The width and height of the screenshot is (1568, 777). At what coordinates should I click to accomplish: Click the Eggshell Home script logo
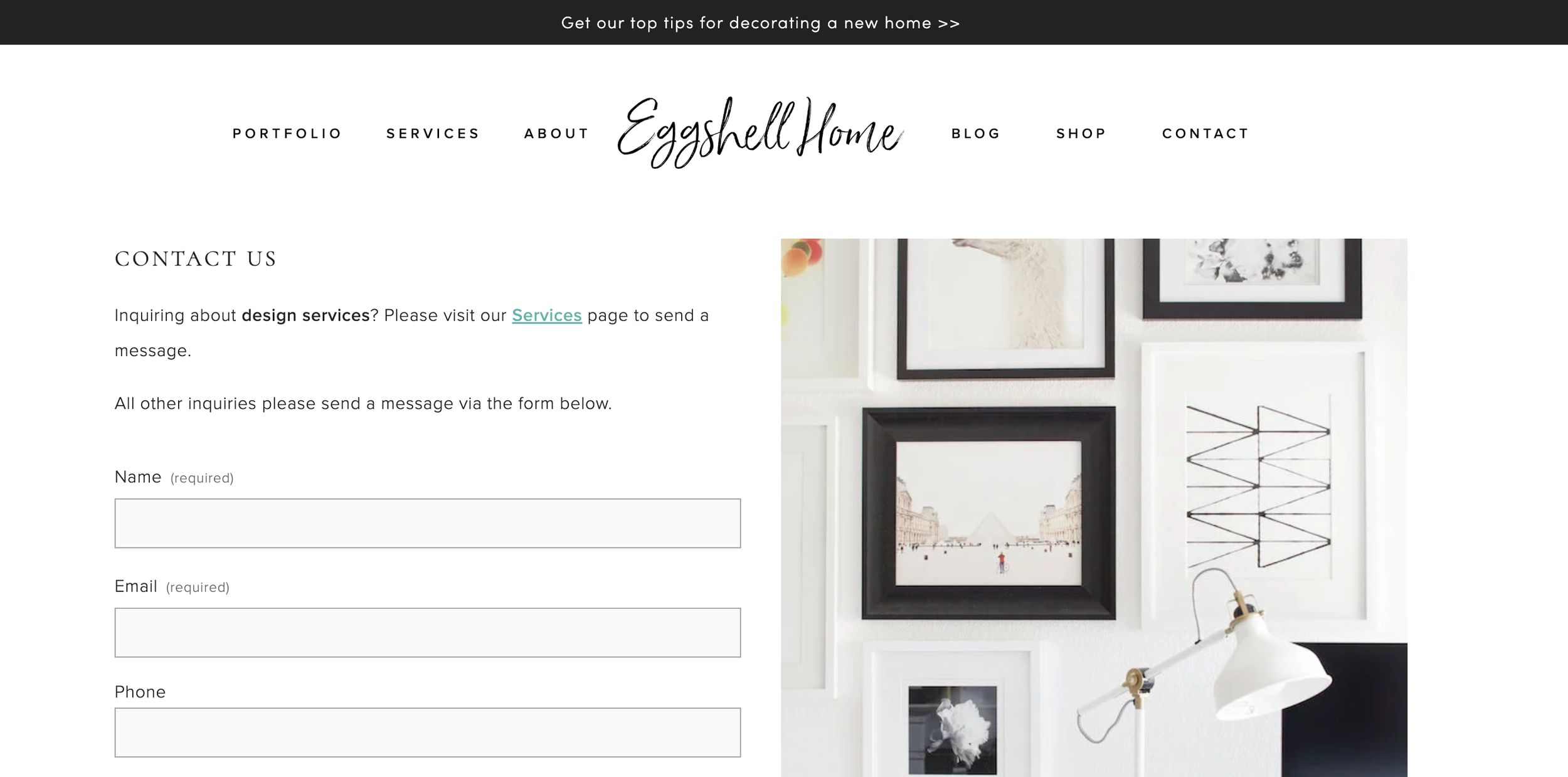point(760,132)
